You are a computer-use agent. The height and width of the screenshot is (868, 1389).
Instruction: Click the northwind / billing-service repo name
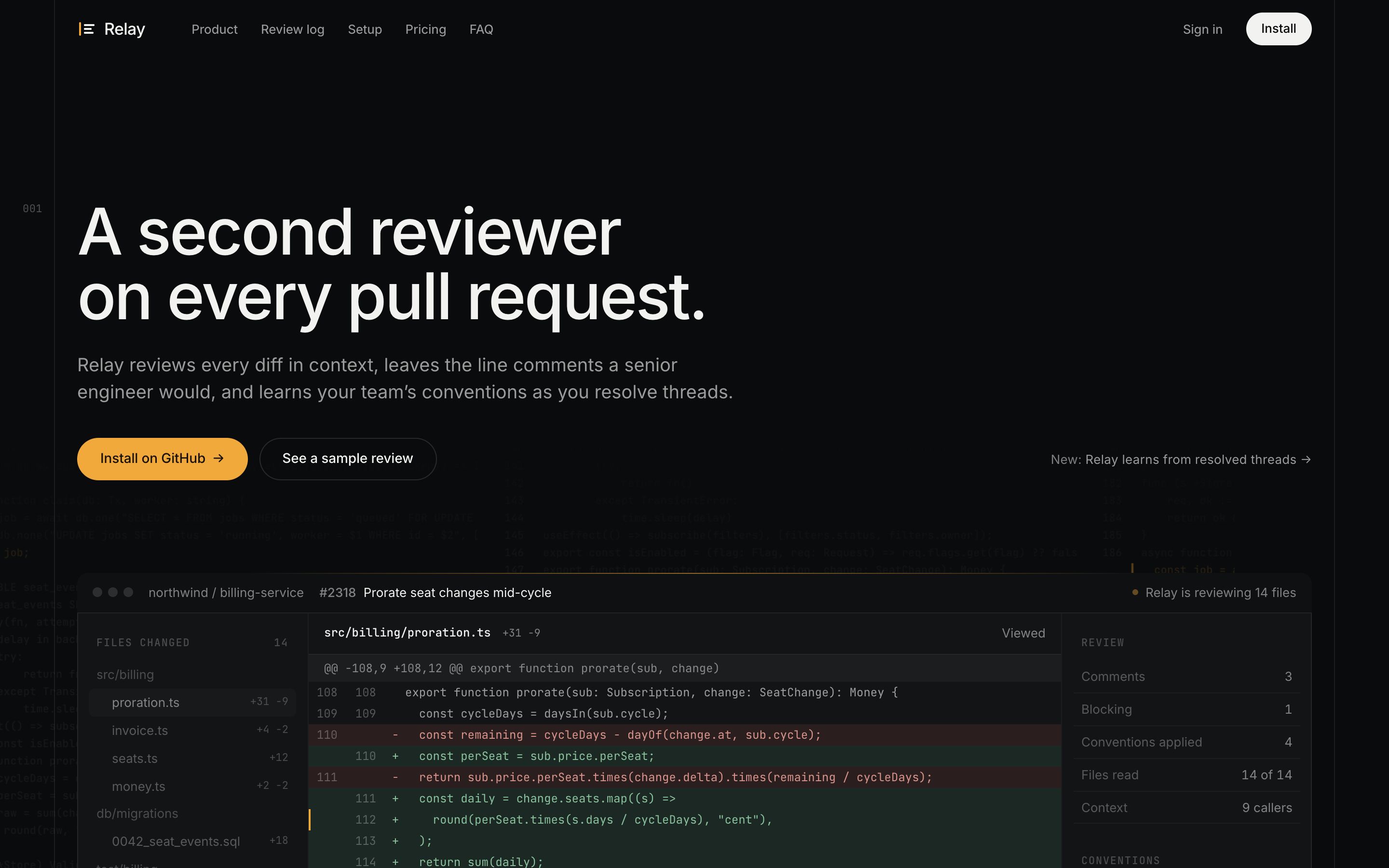pyautogui.click(x=226, y=593)
